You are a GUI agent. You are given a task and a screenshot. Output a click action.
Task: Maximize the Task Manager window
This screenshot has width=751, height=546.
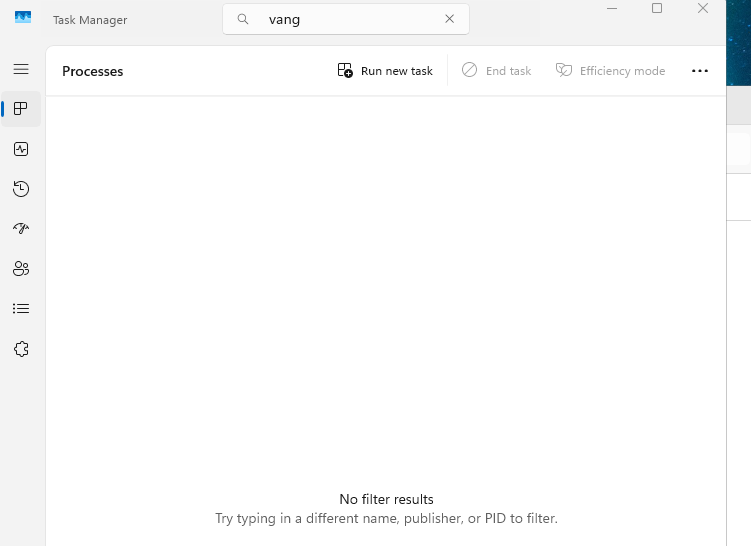point(657,9)
